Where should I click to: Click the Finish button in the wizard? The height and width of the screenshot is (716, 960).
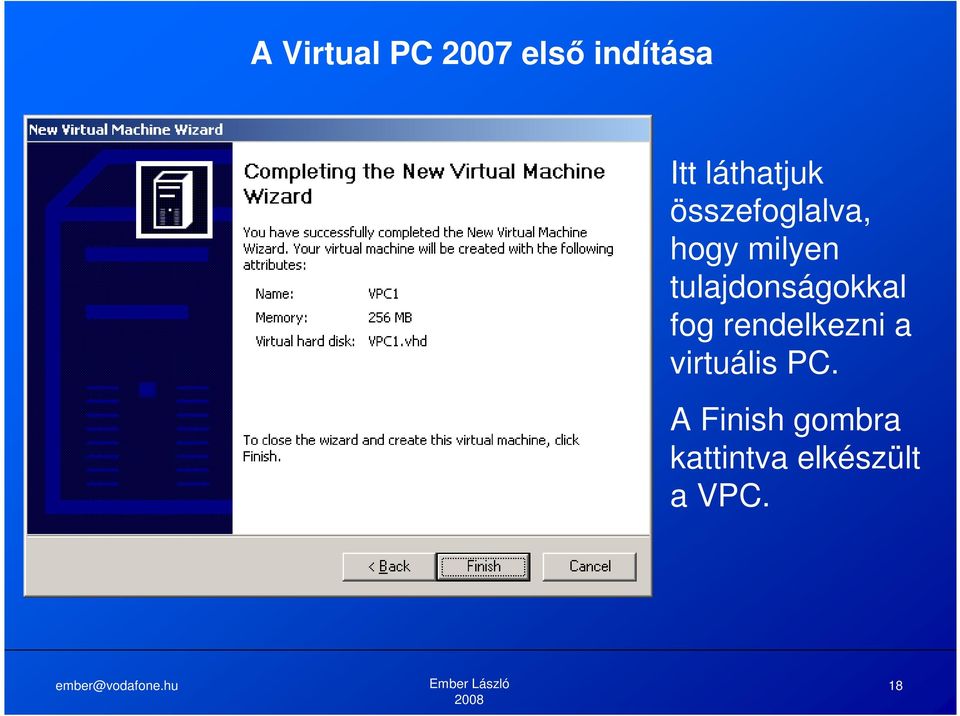483,566
